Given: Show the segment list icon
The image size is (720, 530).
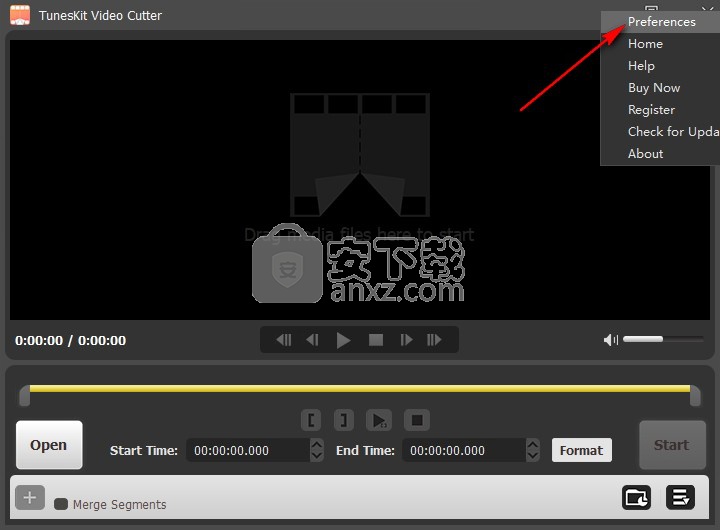Looking at the screenshot, I should pyautogui.click(x=681, y=497).
